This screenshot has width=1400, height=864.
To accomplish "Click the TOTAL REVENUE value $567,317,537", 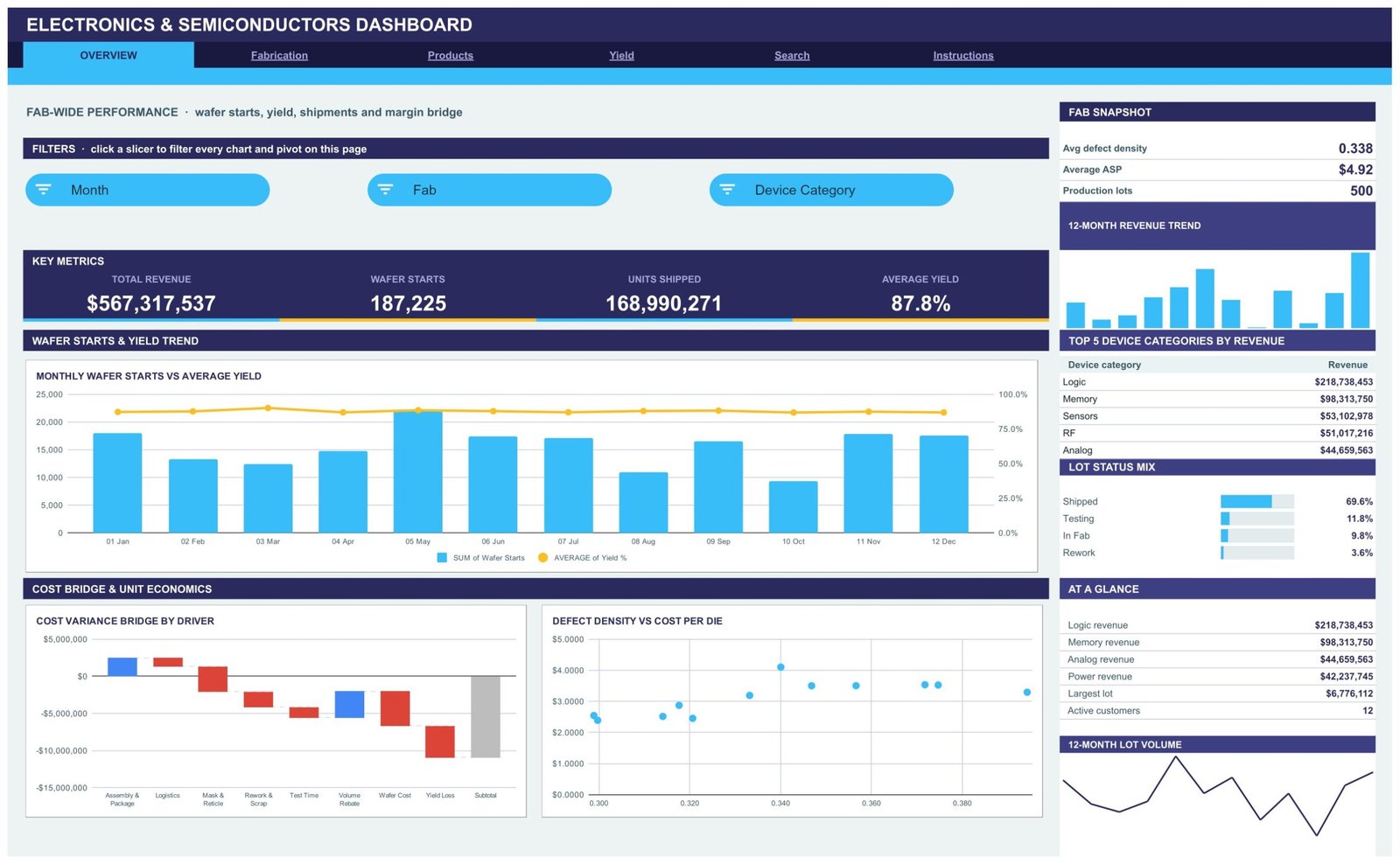I will click(151, 303).
